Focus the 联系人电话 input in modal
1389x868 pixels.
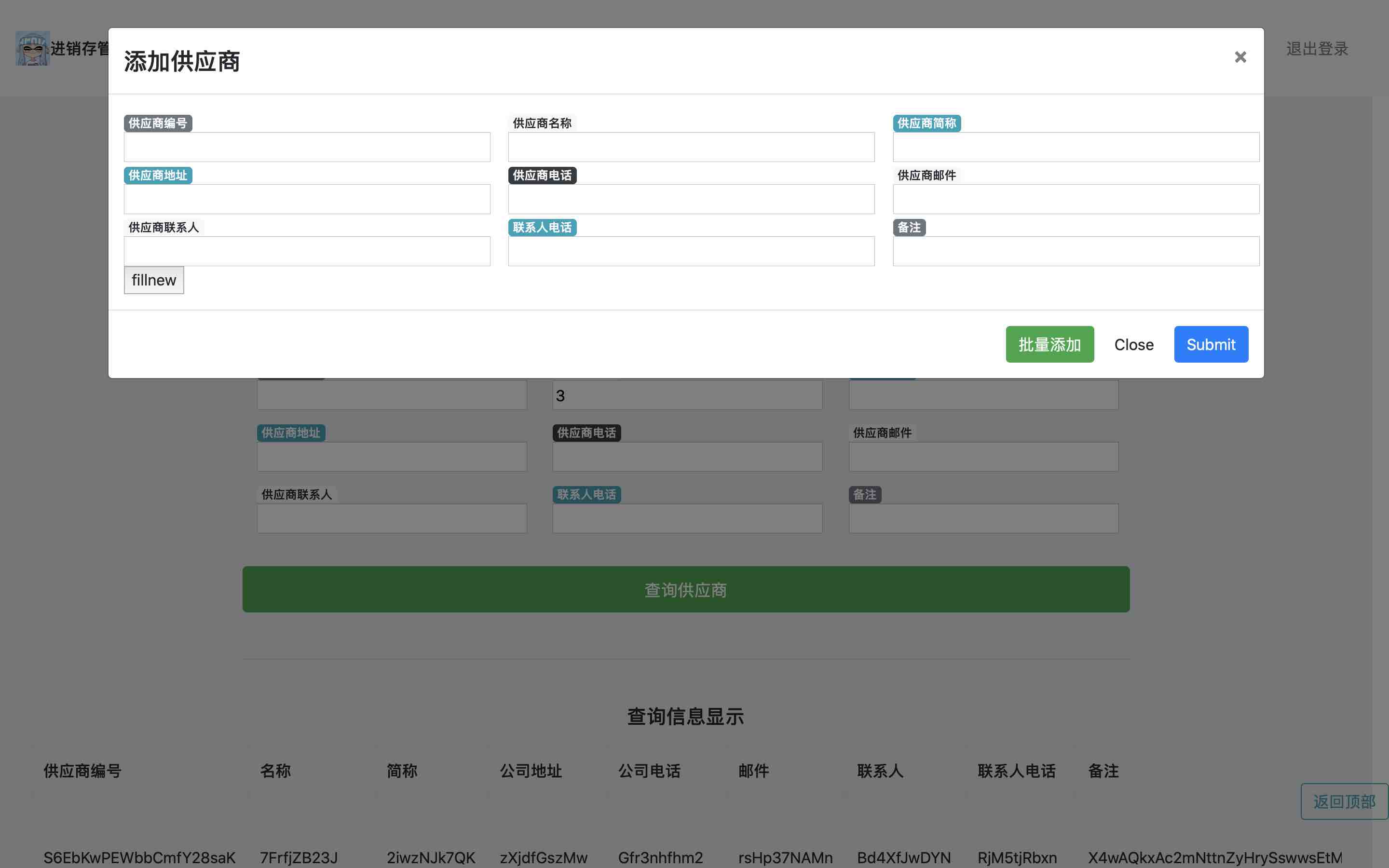click(x=691, y=251)
